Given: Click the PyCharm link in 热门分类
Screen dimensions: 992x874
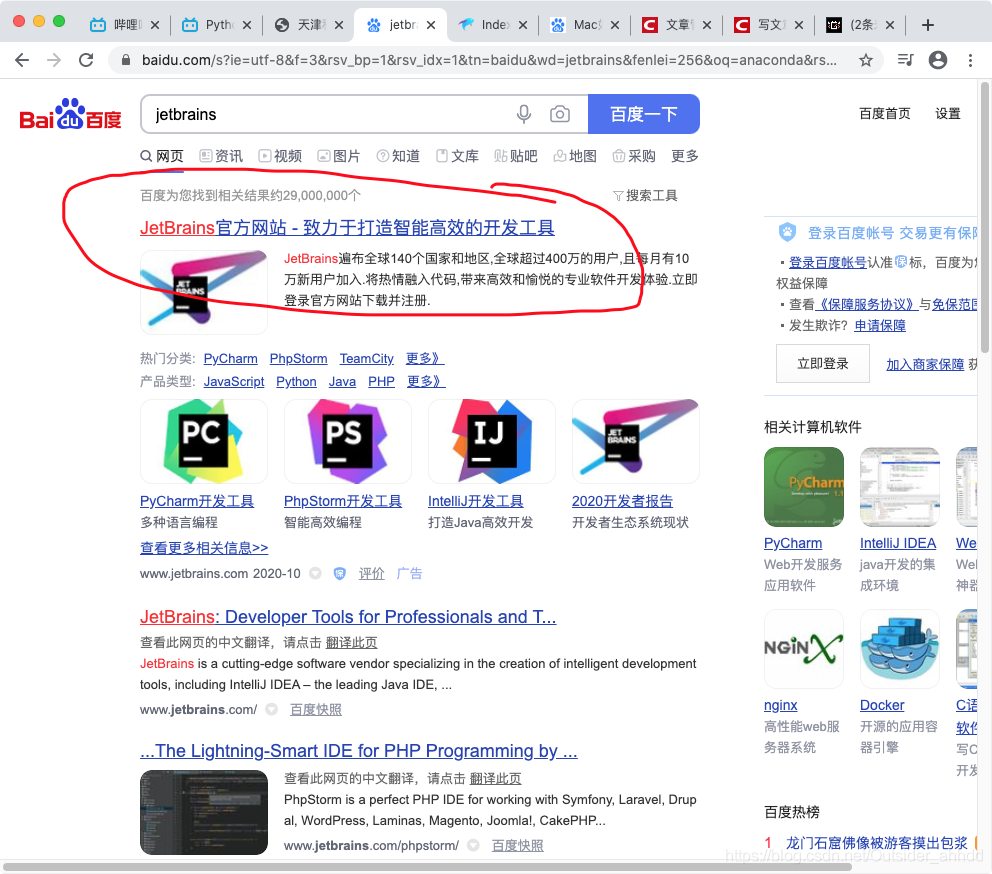Looking at the screenshot, I should click(230, 358).
